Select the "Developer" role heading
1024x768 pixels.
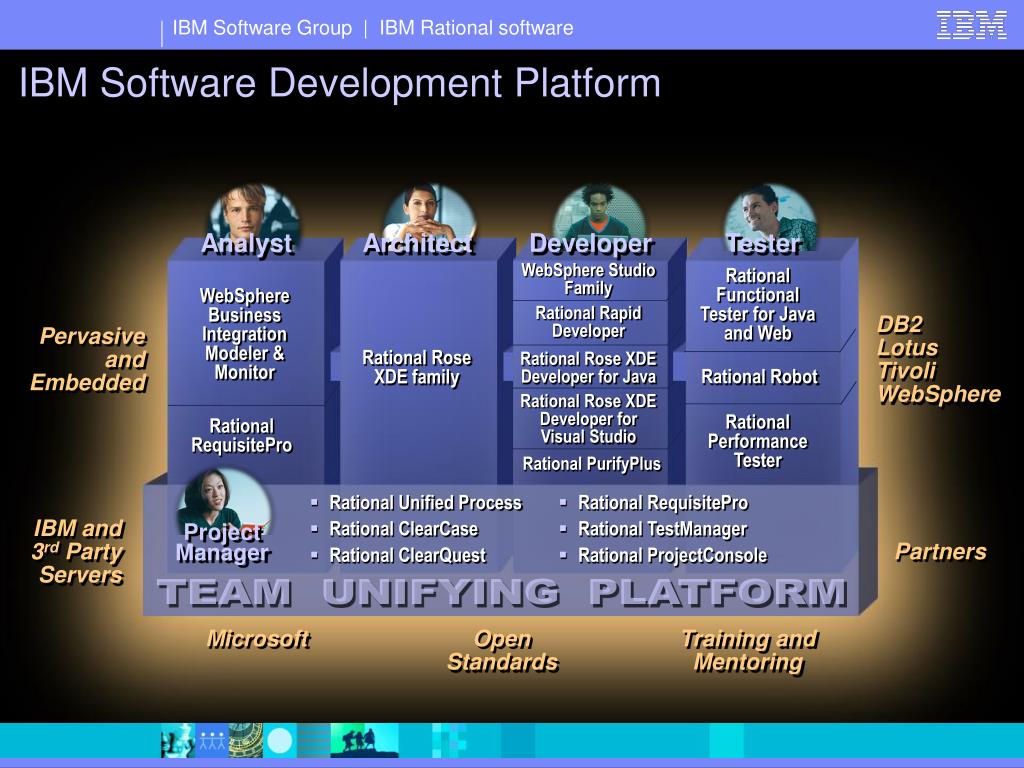[591, 244]
